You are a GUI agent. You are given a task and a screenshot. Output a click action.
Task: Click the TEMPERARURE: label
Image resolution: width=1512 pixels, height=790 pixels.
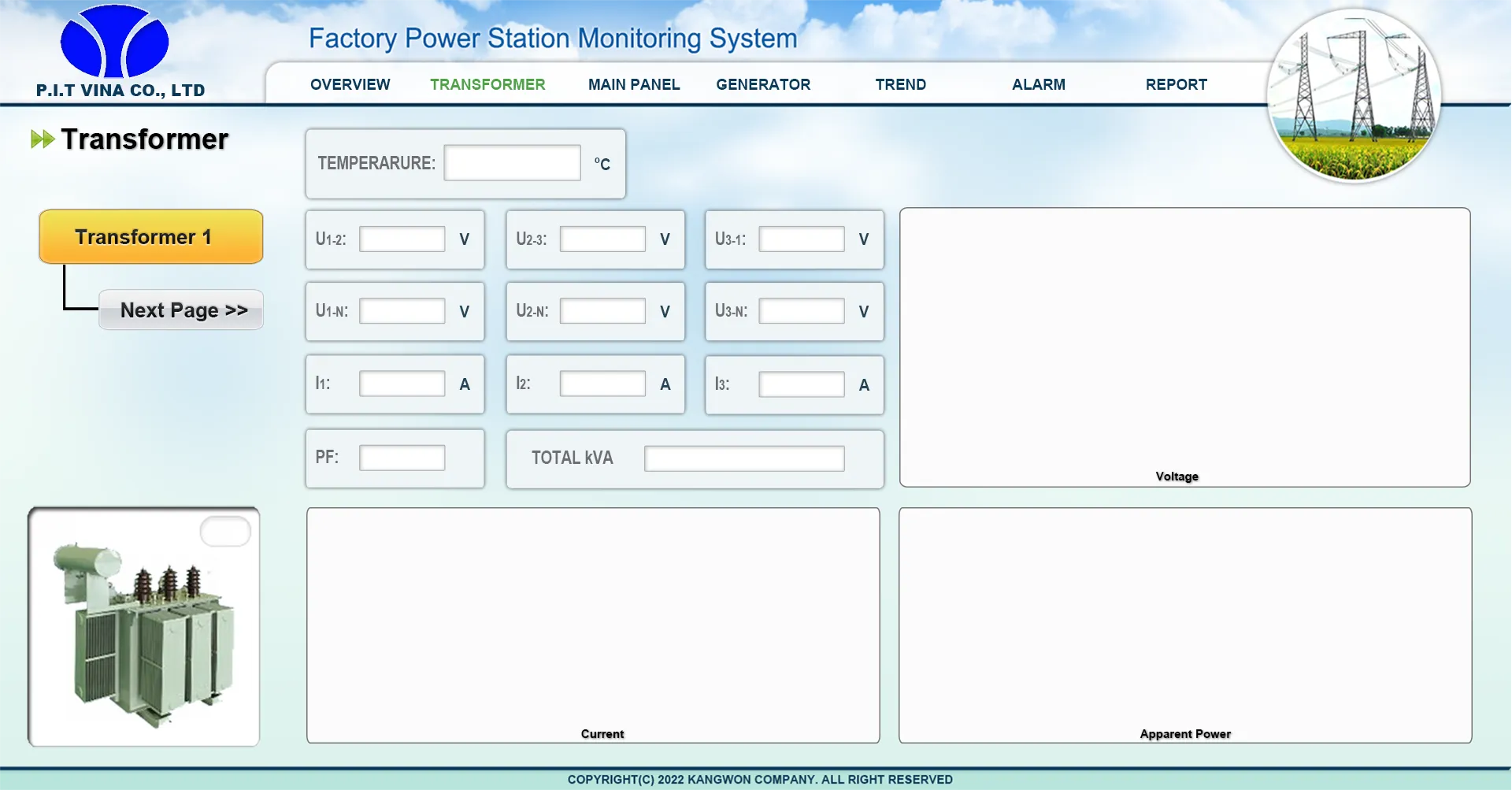pyautogui.click(x=376, y=163)
